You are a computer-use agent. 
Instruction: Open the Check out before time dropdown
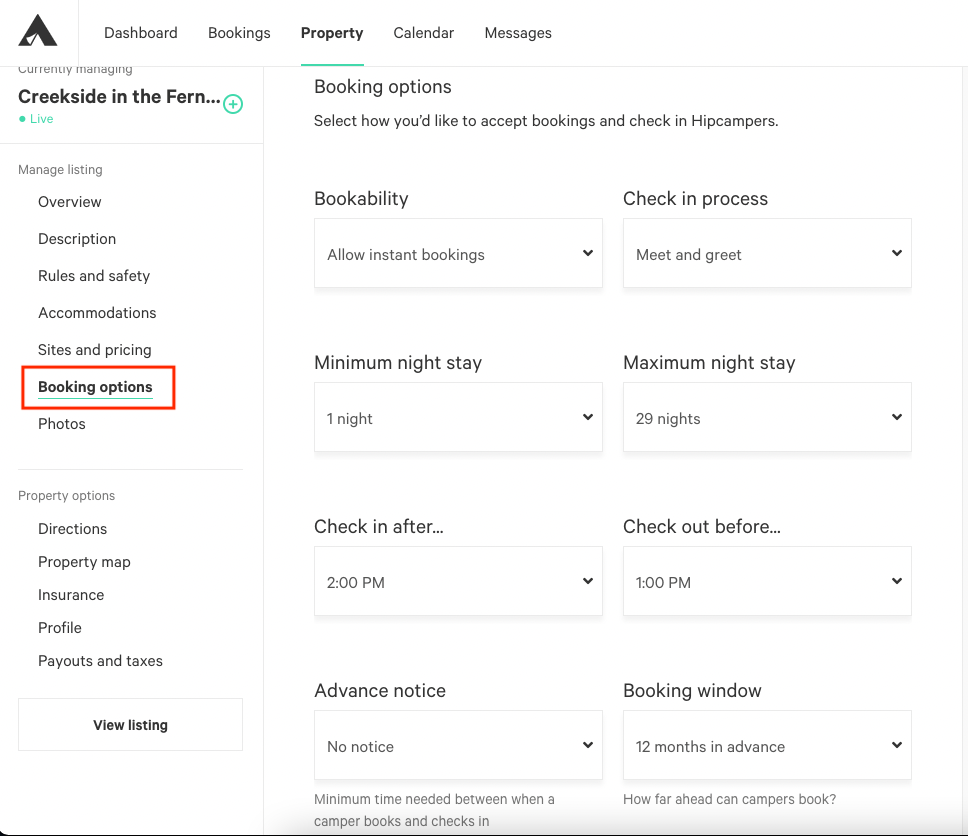[767, 581]
